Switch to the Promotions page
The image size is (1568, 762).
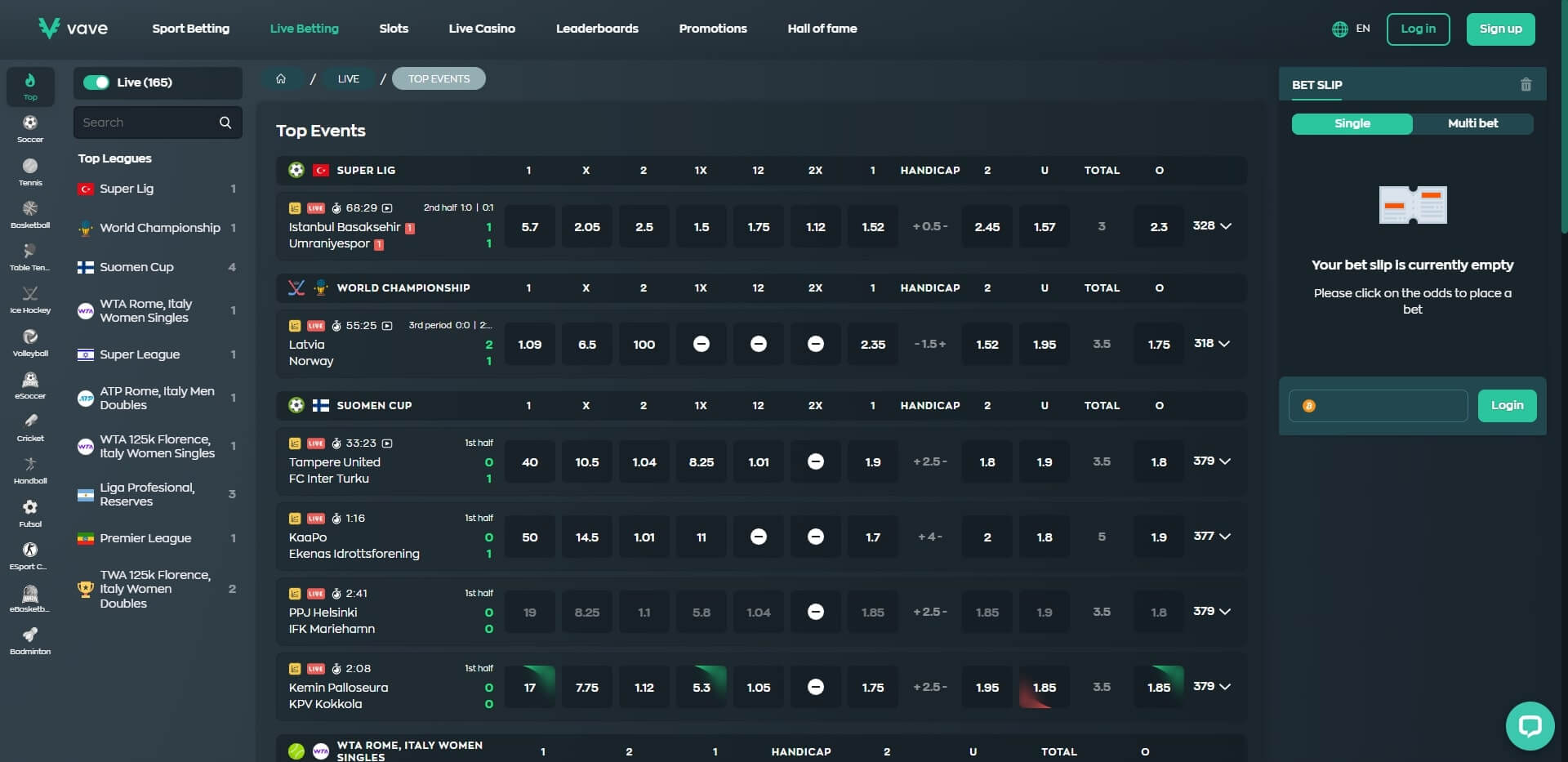click(713, 29)
